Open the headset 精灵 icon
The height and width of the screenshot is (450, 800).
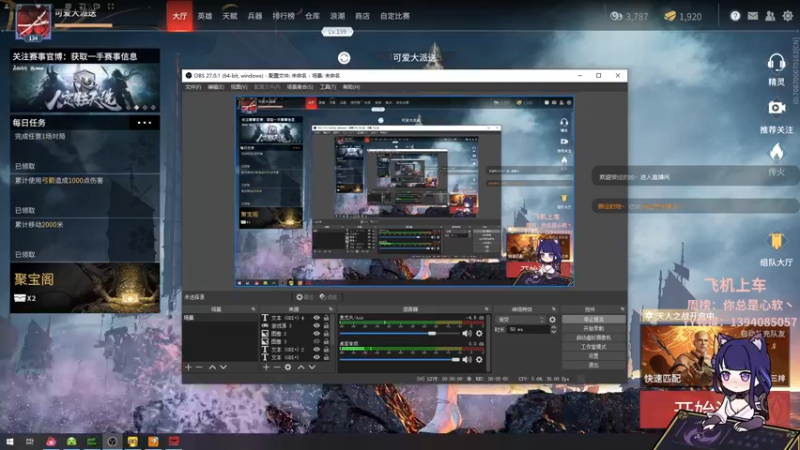click(776, 63)
